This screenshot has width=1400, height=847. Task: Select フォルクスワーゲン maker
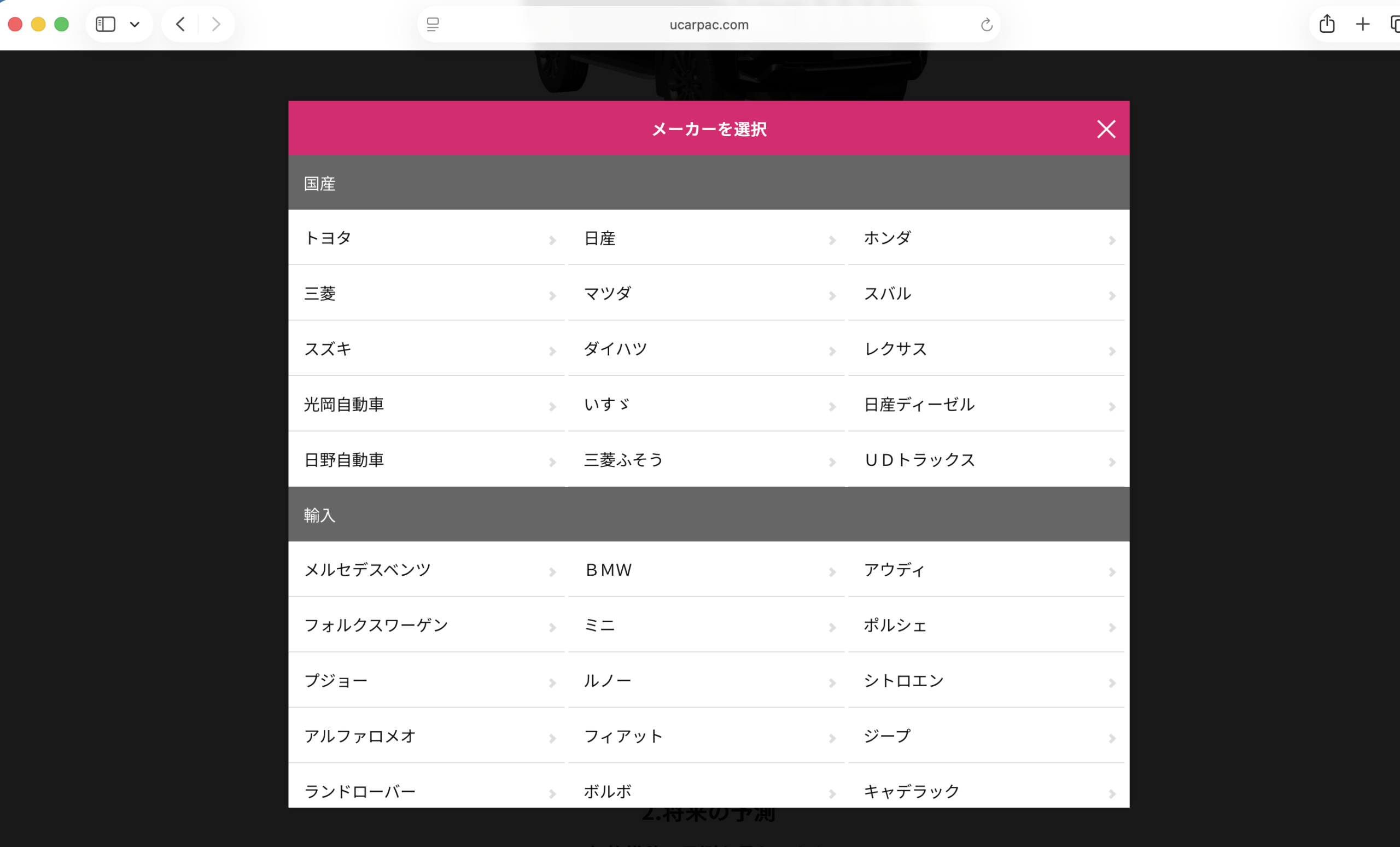click(427, 626)
